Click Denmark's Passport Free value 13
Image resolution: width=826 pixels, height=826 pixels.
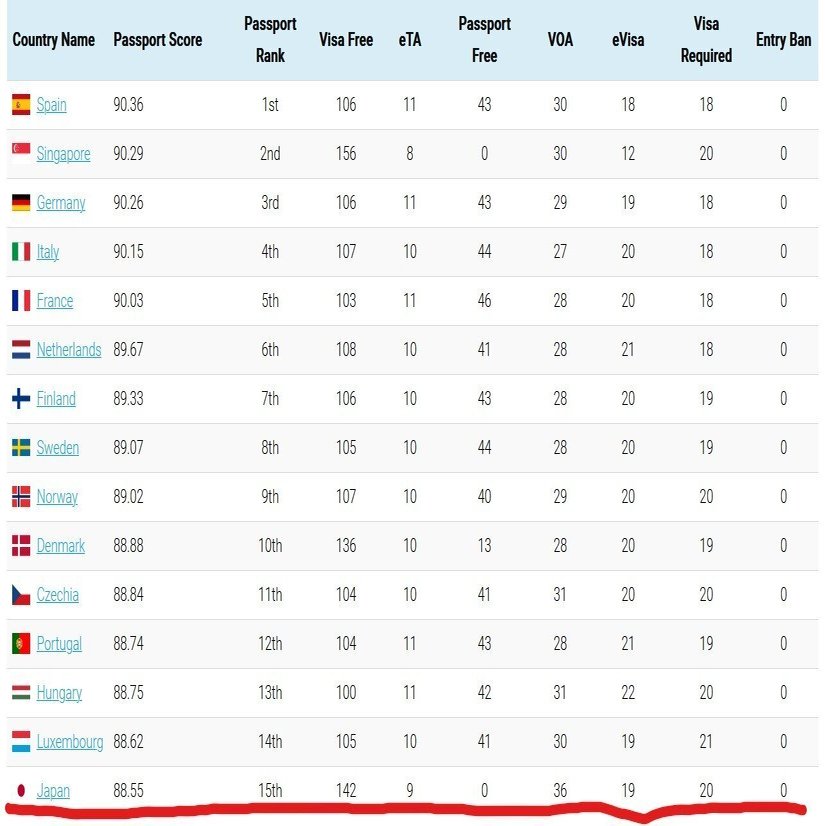point(484,545)
